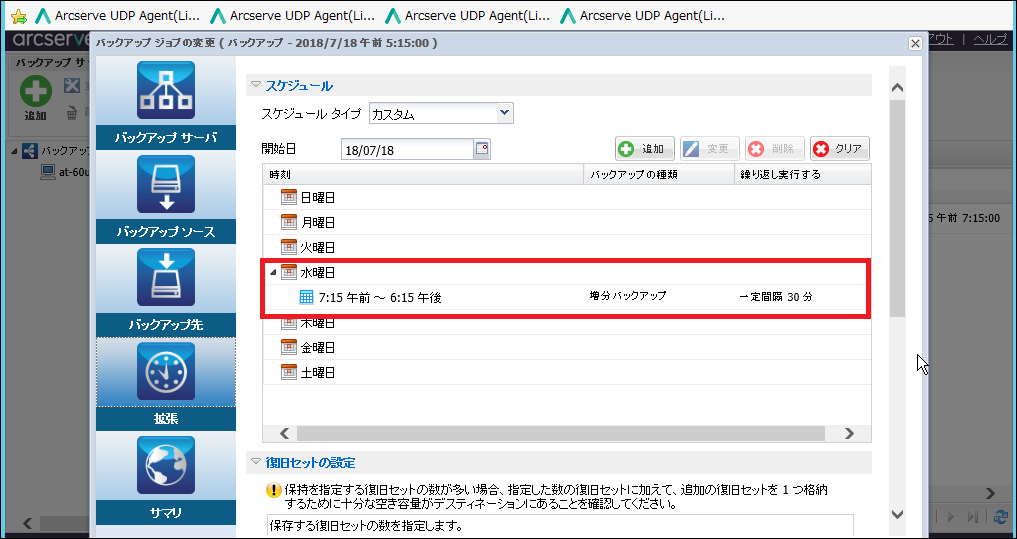Click the クリア (Clear) schedule button
Viewport: 1017px width, 539px height.
tap(839, 149)
